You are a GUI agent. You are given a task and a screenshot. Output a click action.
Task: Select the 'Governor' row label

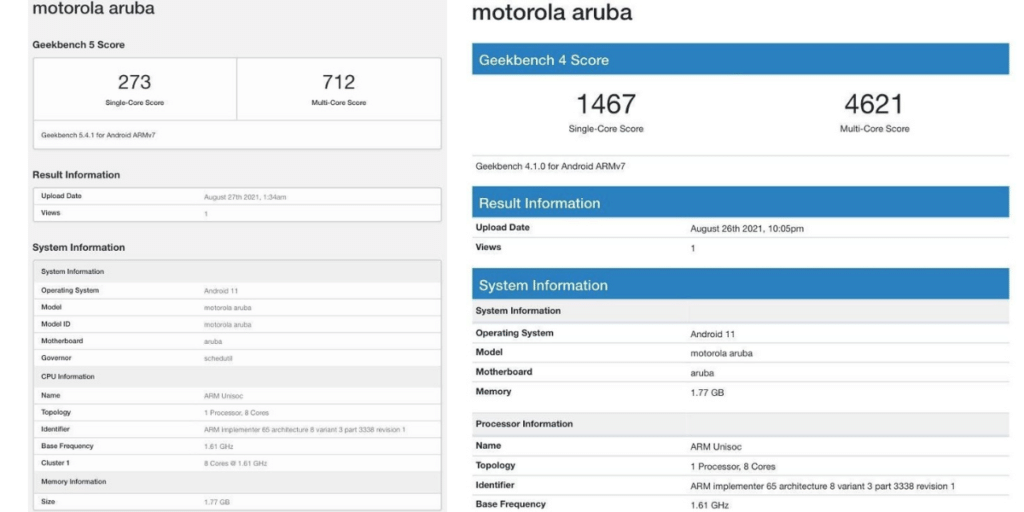[56, 358]
